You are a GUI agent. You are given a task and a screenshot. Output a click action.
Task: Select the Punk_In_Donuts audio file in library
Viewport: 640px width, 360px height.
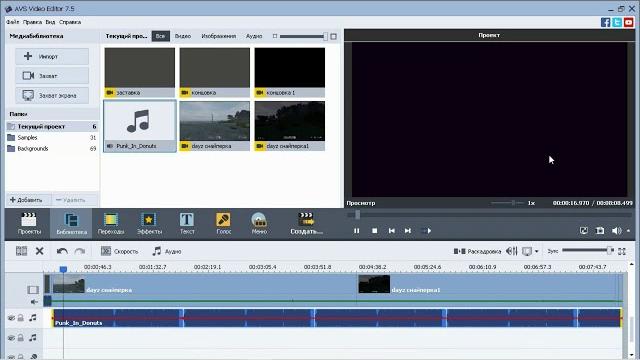[x=140, y=126]
